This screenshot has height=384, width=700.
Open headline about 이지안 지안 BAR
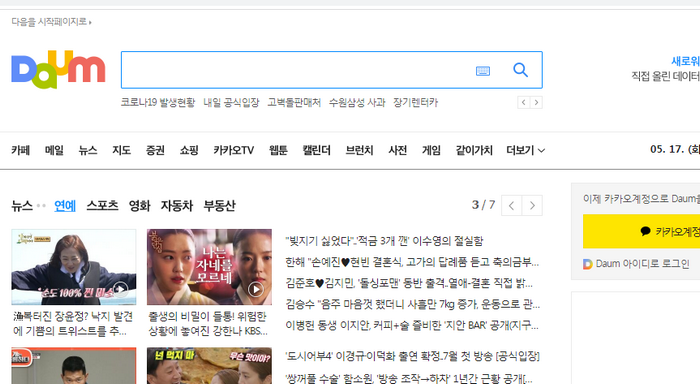click(x=412, y=326)
